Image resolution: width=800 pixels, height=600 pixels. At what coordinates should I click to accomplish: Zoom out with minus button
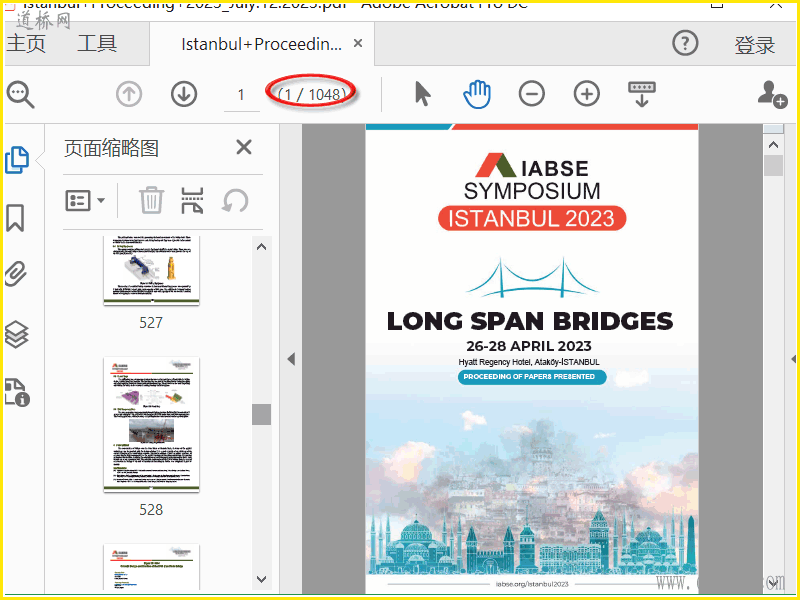[x=532, y=94]
